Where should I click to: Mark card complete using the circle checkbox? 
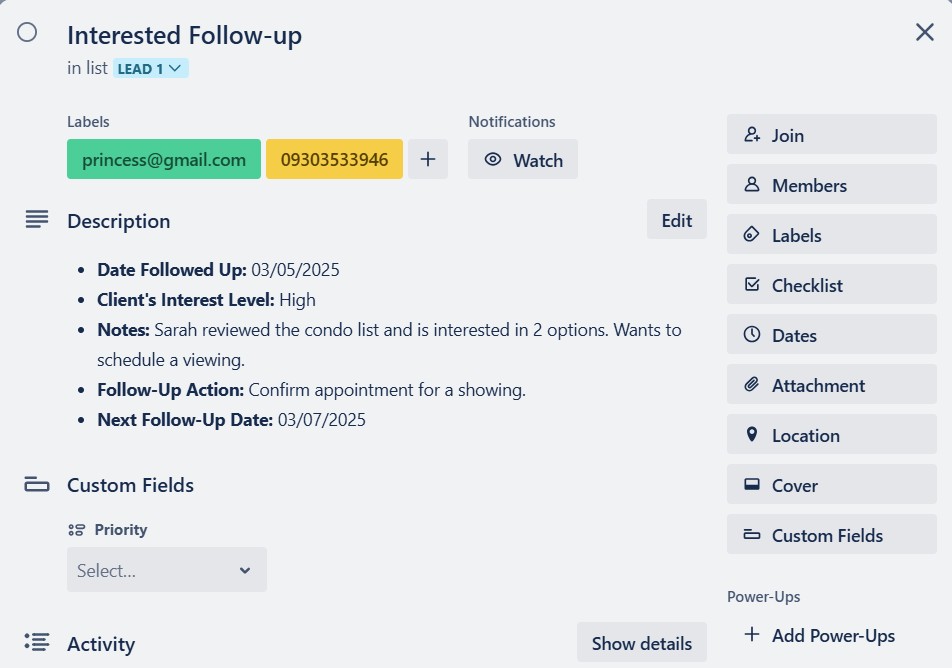[x=27, y=32]
